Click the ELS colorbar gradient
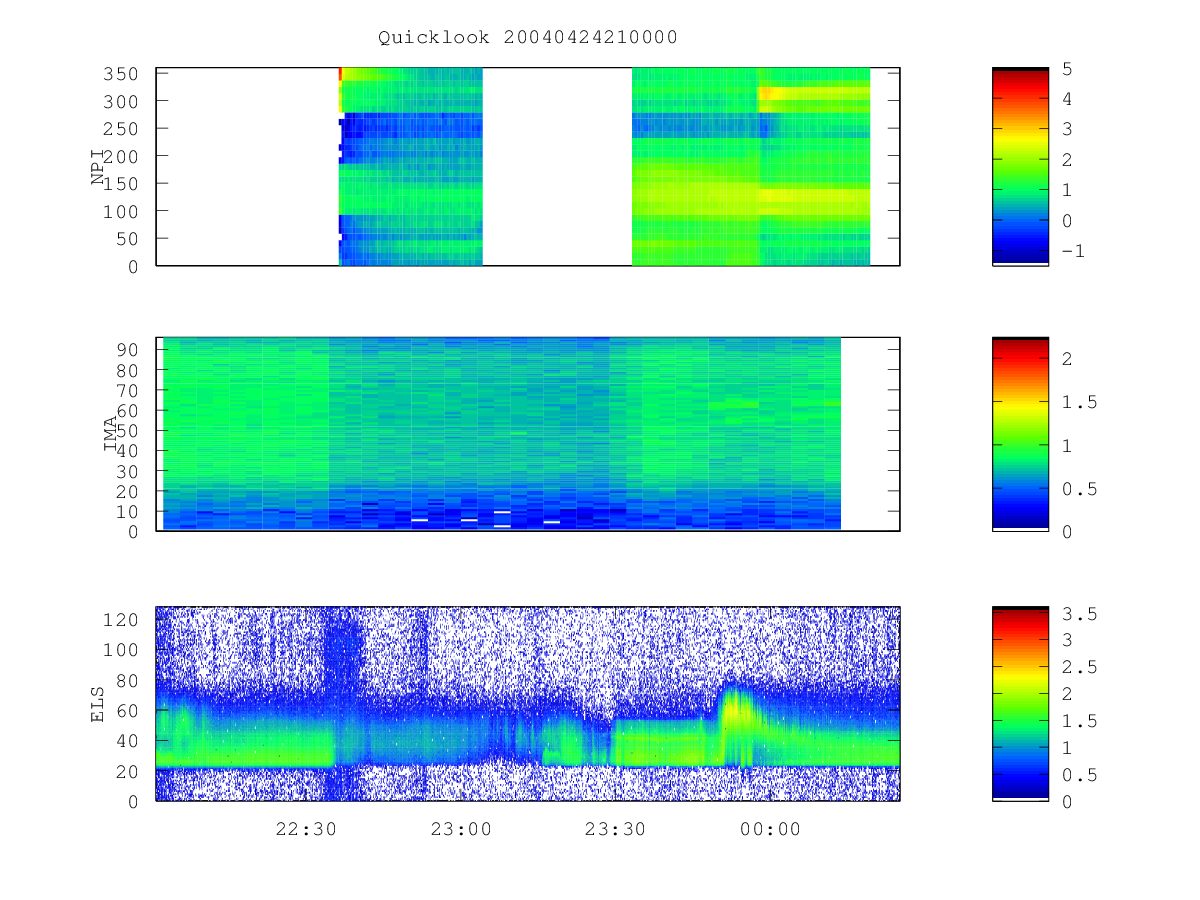The height and width of the screenshot is (900, 1200). tap(1020, 703)
